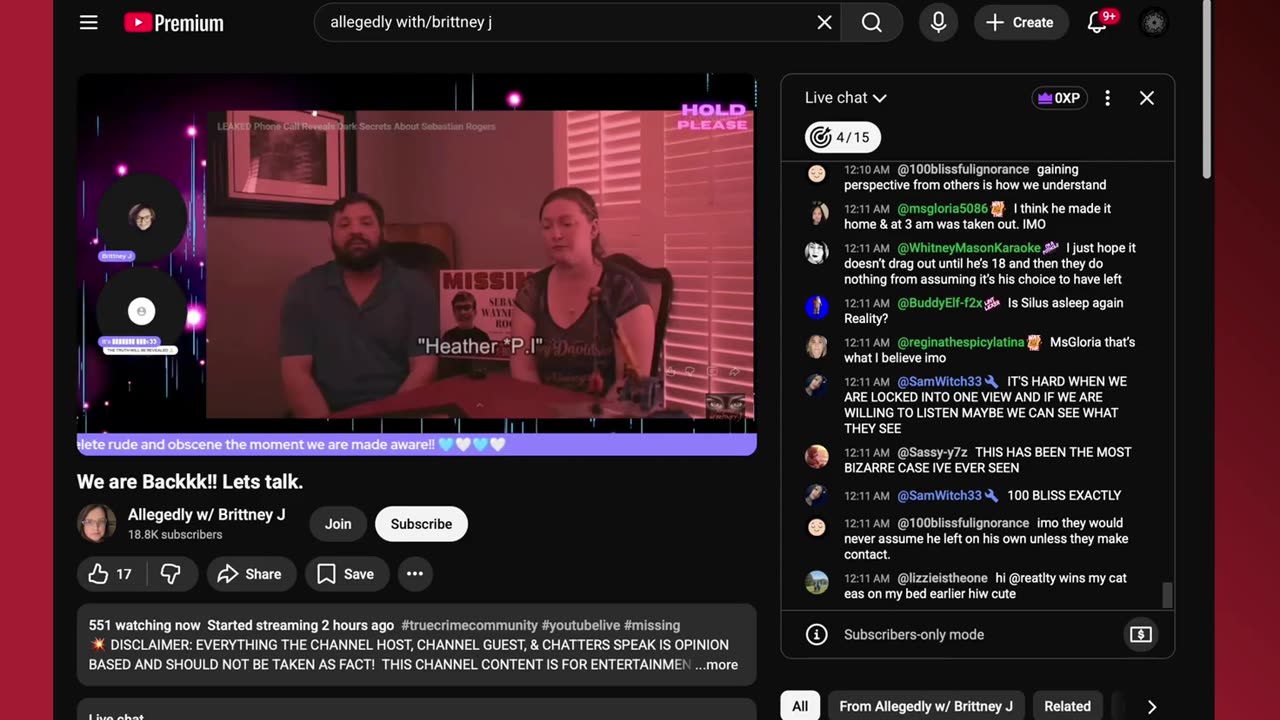
Task: Open #truecrimecommunity hashtag
Action: [469, 625]
